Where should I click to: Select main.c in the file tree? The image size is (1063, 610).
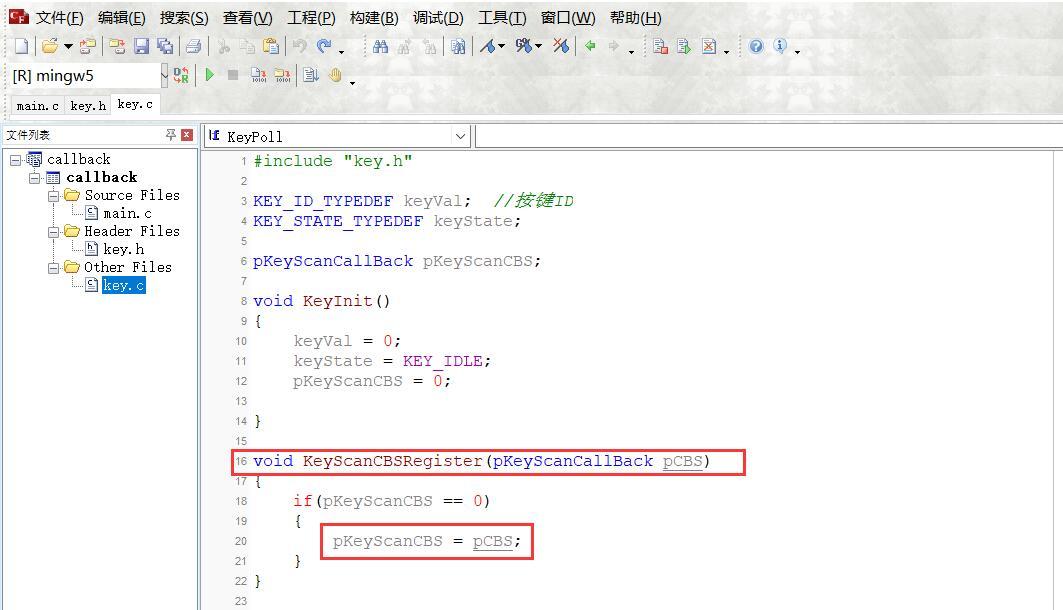pyautogui.click(x=127, y=214)
